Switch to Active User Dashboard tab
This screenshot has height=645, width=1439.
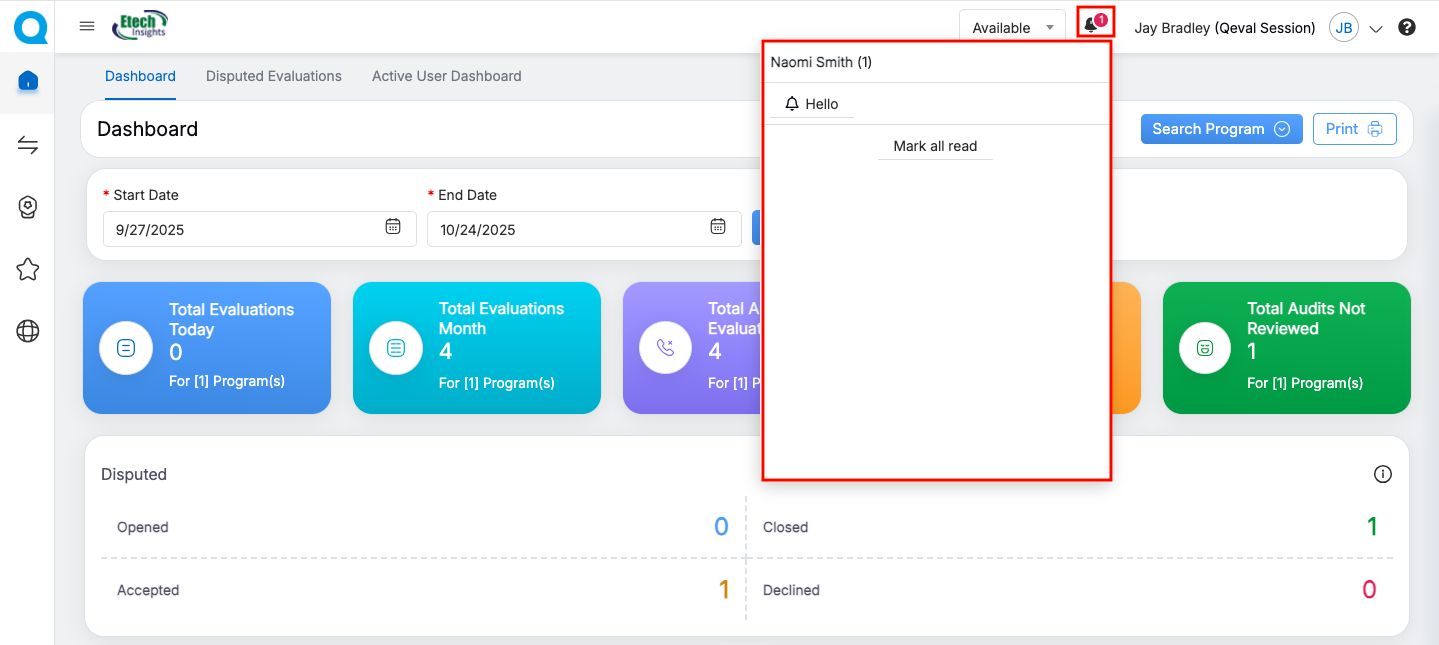tap(446, 76)
